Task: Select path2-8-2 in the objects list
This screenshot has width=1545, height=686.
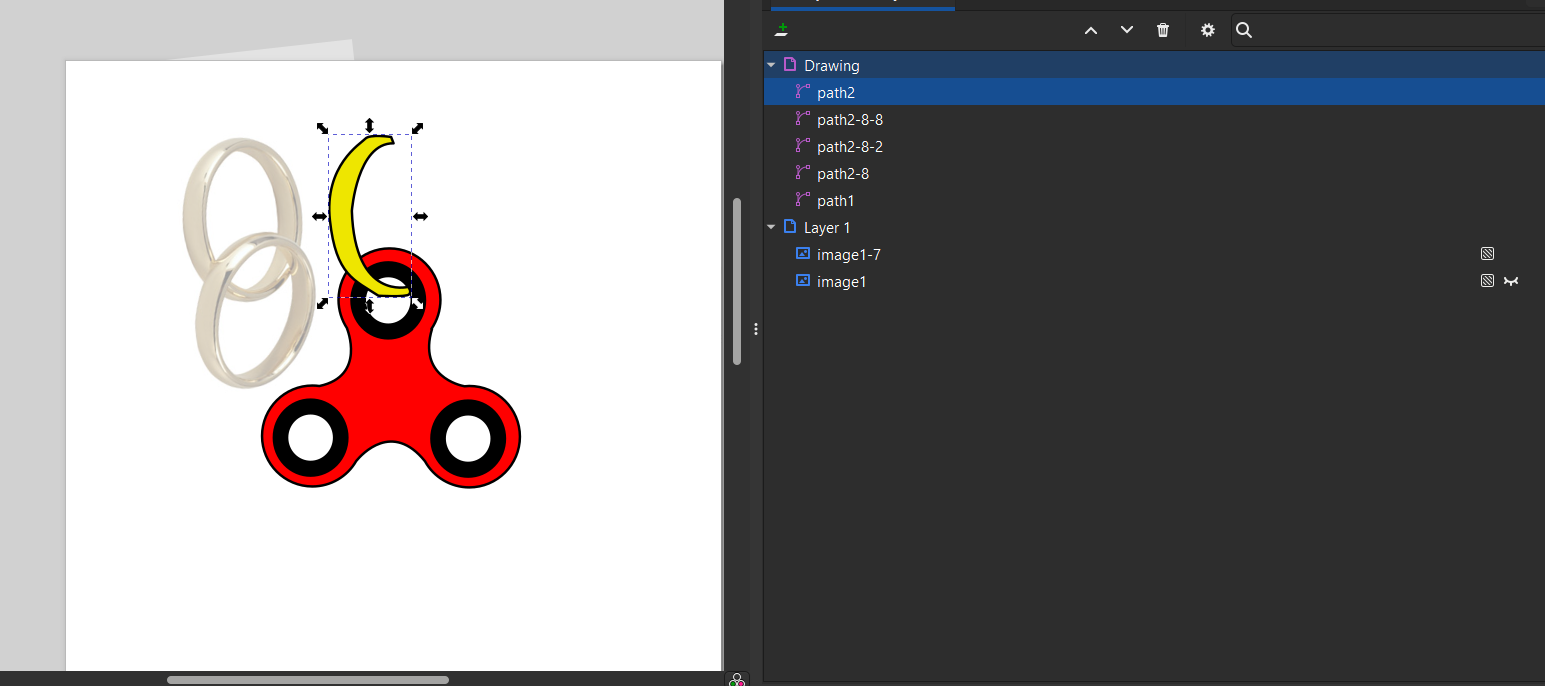Action: tap(849, 147)
